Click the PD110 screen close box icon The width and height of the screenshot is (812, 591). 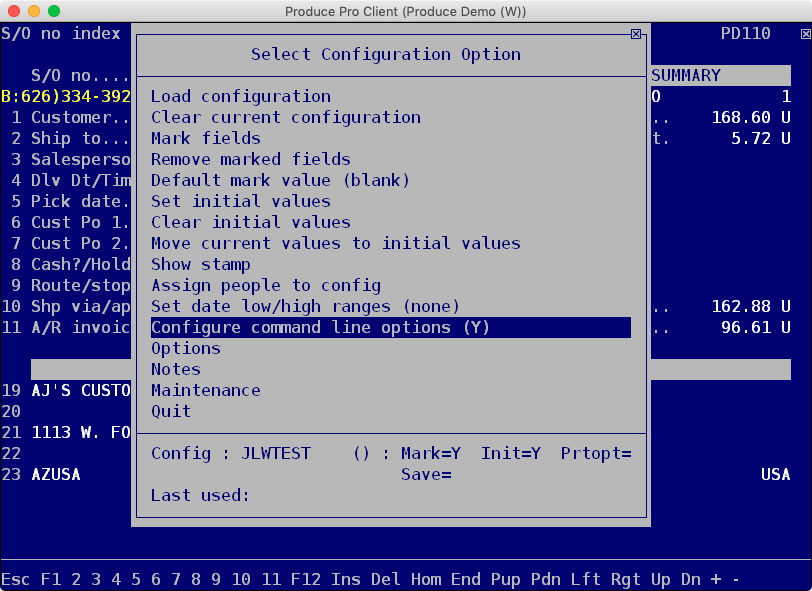click(806, 34)
